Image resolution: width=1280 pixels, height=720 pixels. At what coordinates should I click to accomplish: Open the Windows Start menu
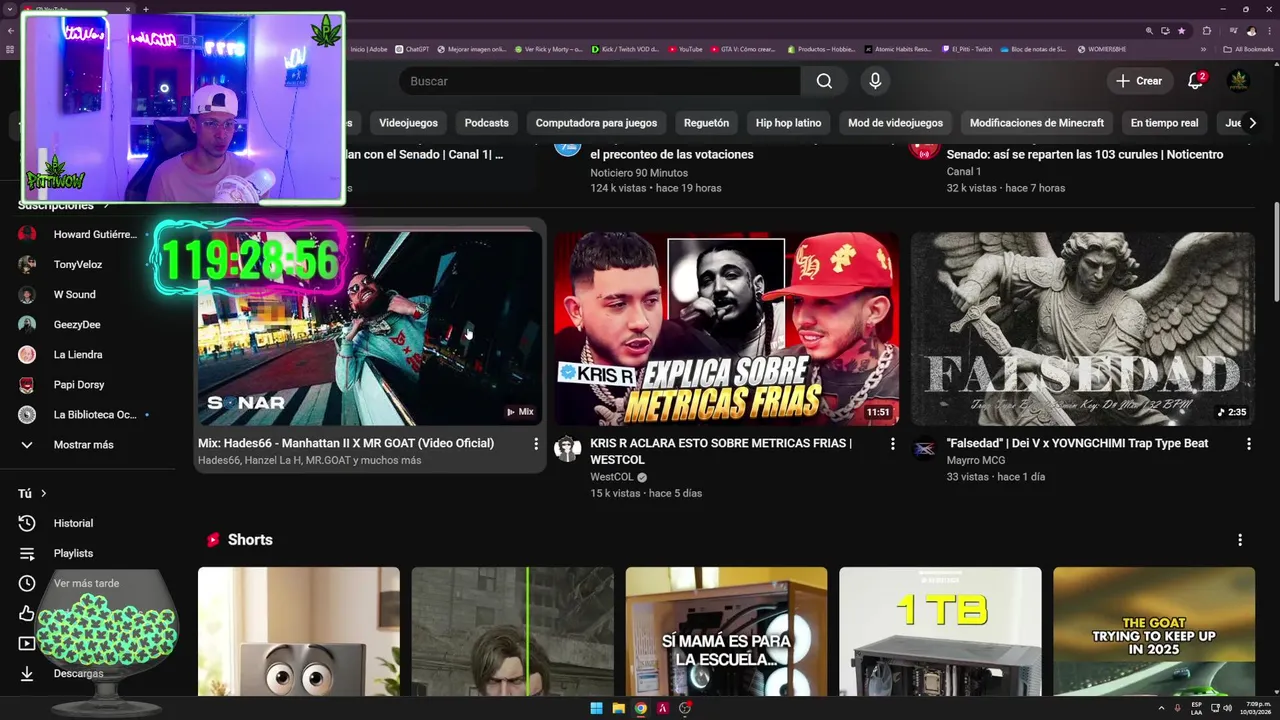[x=596, y=708]
